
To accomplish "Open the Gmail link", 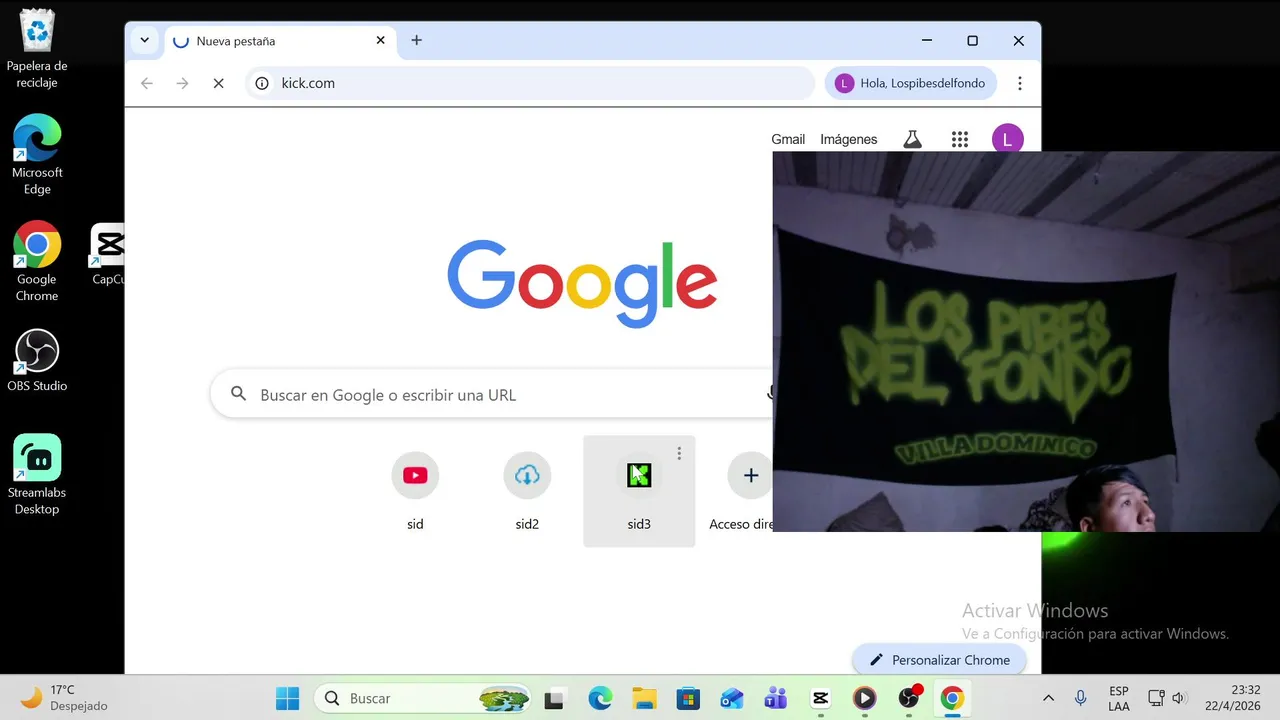I will pos(788,140).
